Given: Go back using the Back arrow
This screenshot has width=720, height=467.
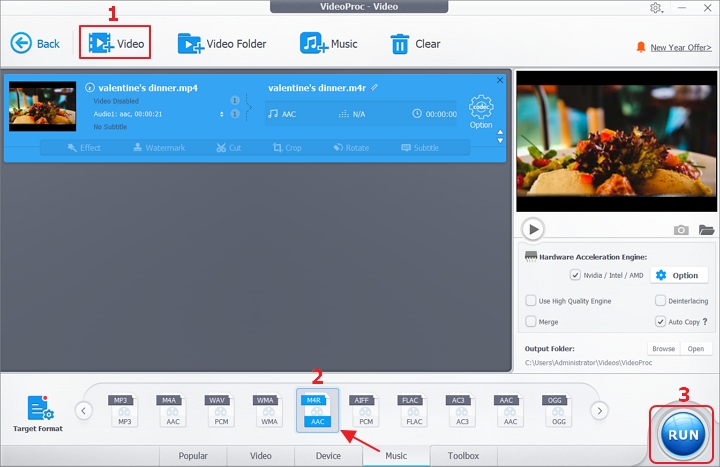Looking at the screenshot, I should [x=35, y=44].
